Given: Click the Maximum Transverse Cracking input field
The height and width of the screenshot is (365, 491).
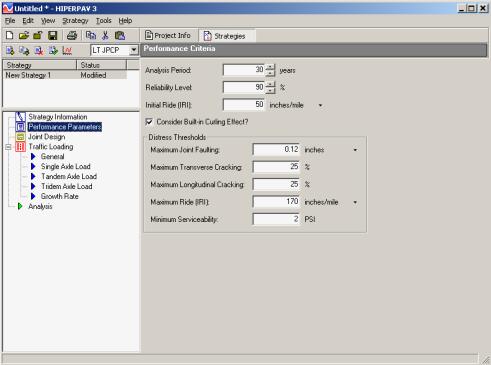Looking at the screenshot, I should click(x=276, y=167).
